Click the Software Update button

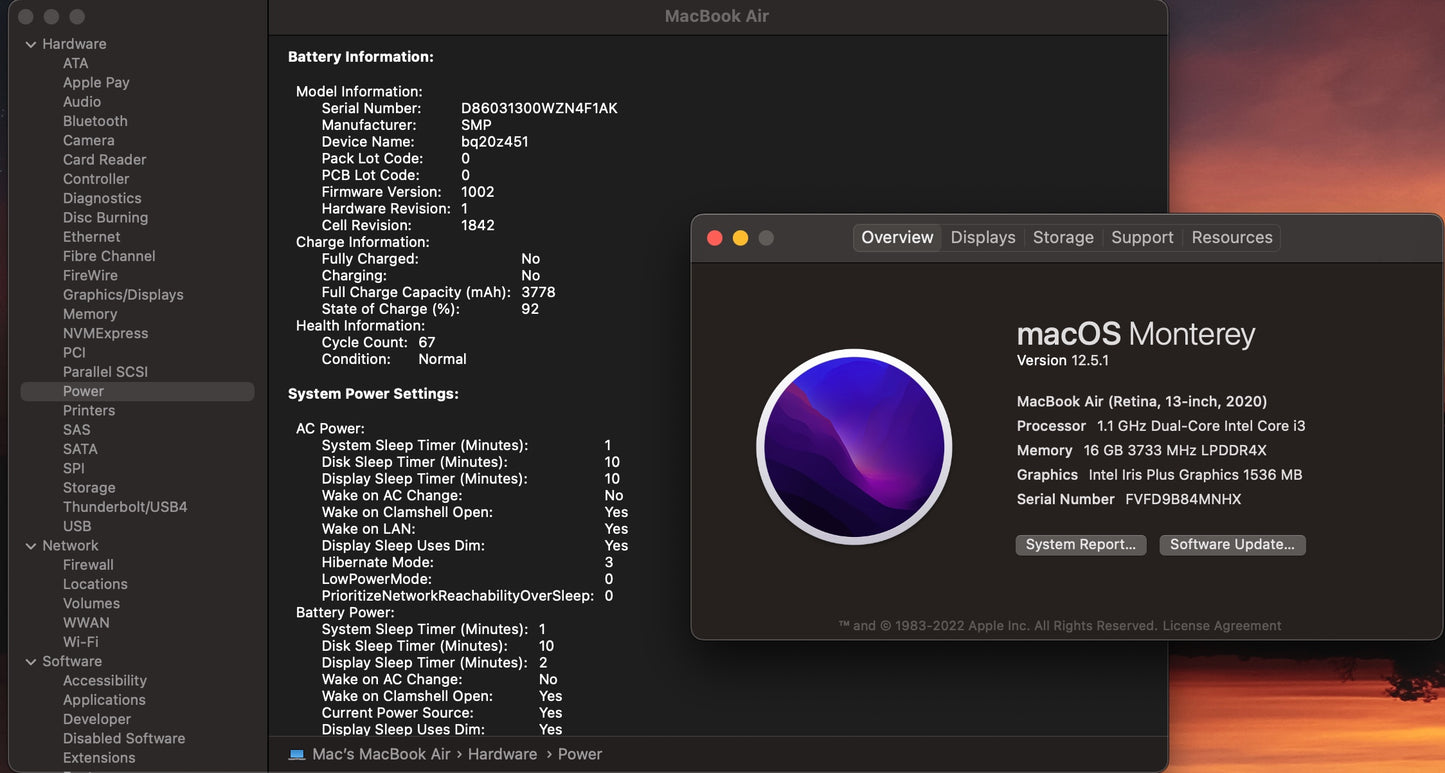point(1232,545)
